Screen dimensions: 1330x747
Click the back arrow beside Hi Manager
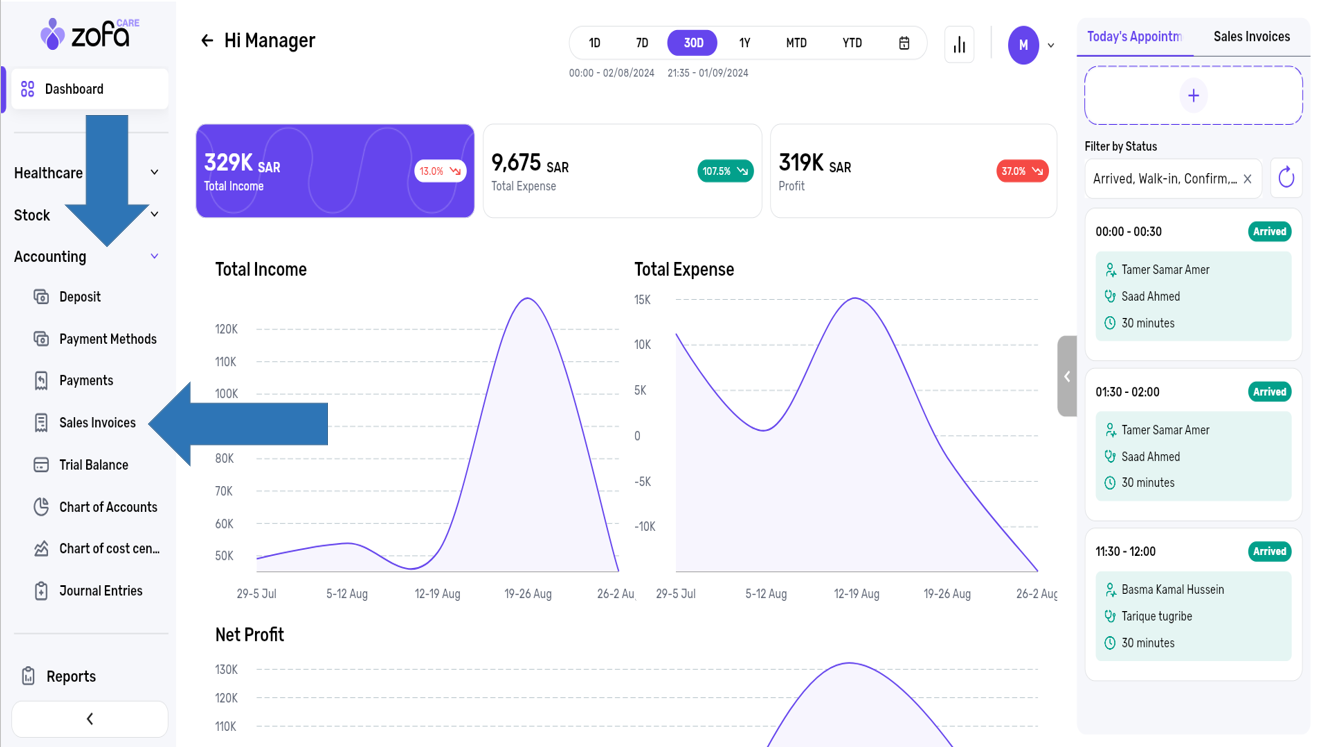point(207,41)
